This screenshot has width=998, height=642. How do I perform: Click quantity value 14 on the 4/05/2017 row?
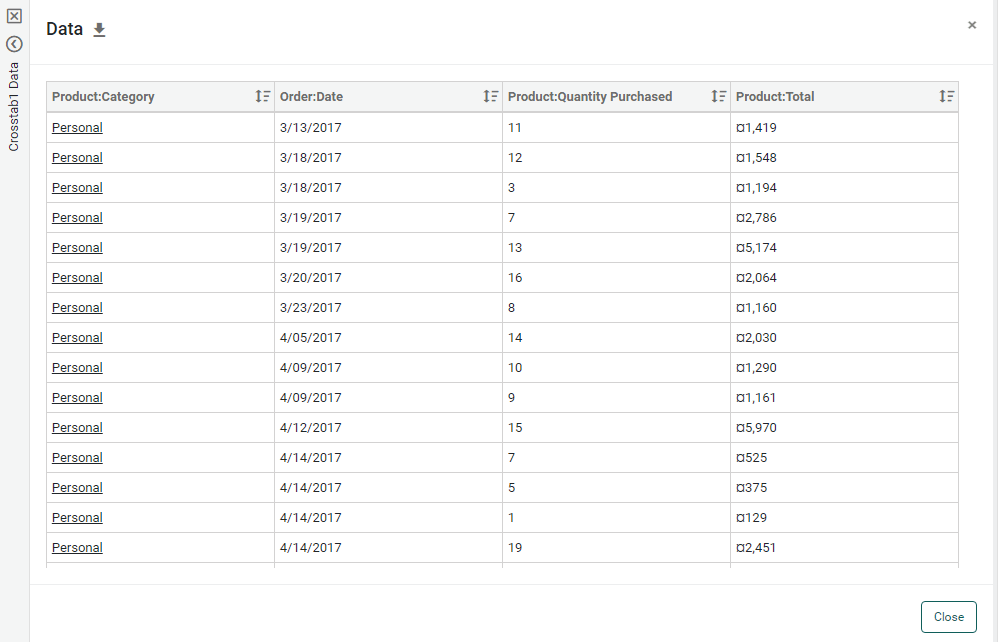(x=514, y=337)
